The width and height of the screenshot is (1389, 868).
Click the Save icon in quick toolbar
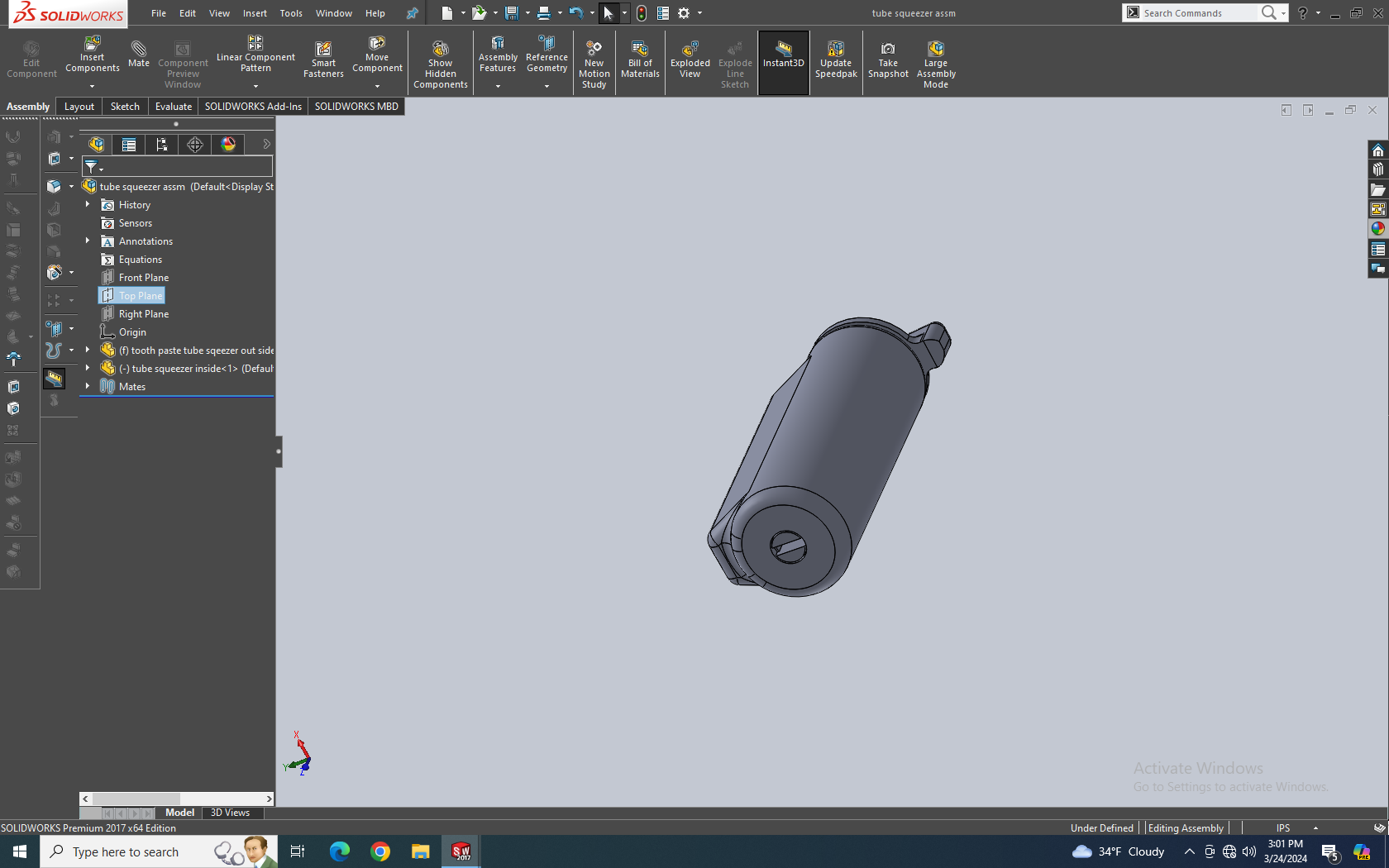(512, 13)
